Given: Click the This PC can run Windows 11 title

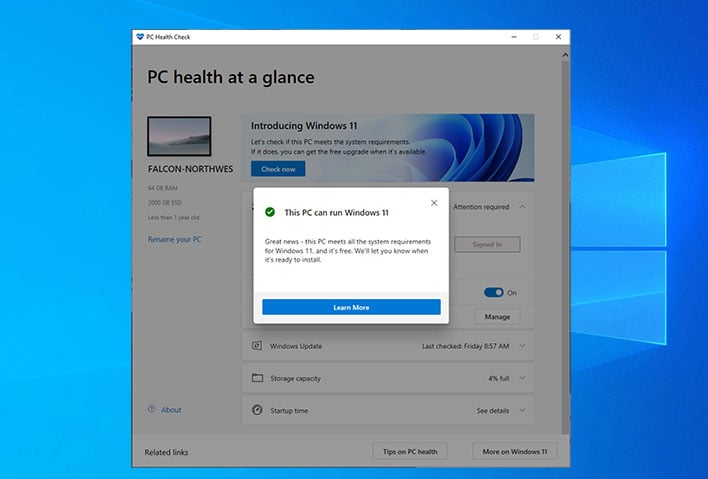Looking at the screenshot, I should pyautogui.click(x=336, y=213).
